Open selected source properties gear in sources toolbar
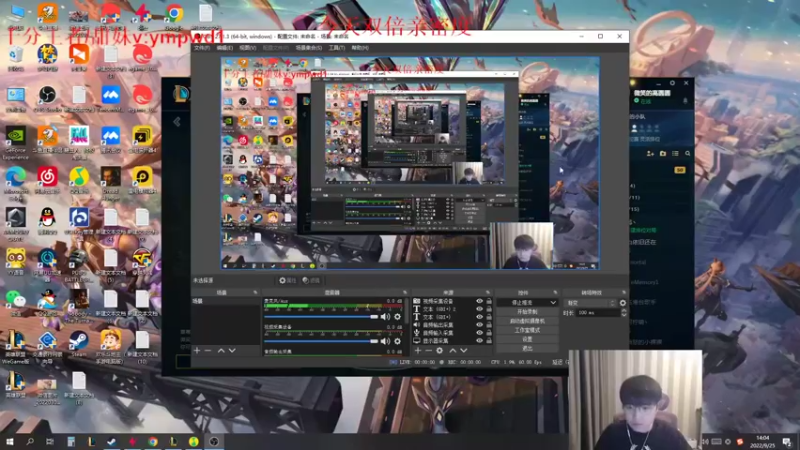Screen dimensions: 800x450 point(439,351)
